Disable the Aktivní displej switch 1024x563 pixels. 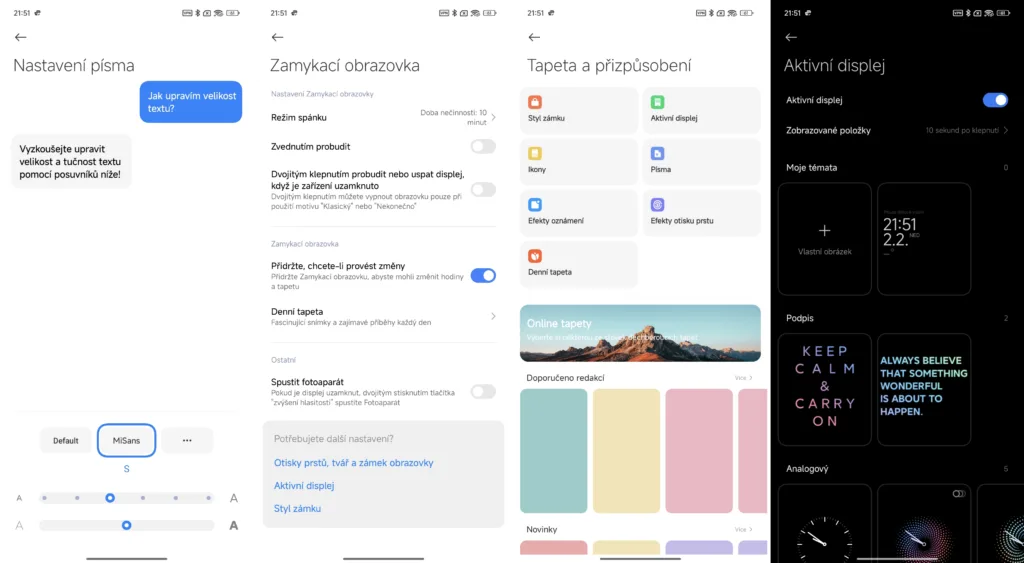point(995,100)
